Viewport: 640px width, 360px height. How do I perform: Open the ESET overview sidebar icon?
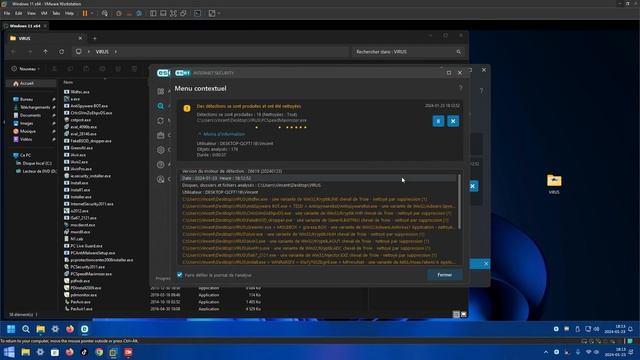point(160,91)
